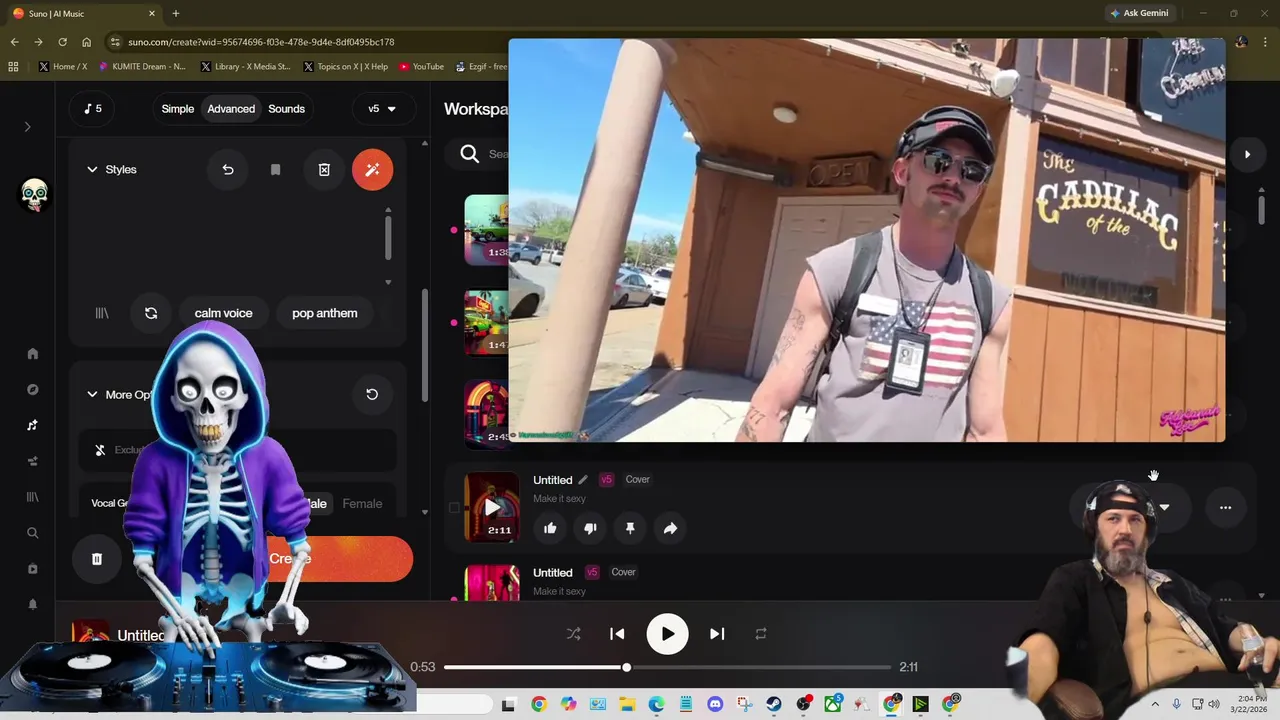The width and height of the screenshot is (1280, 720).
Task: Skip to previous track in player
Action: click(617, 634)
